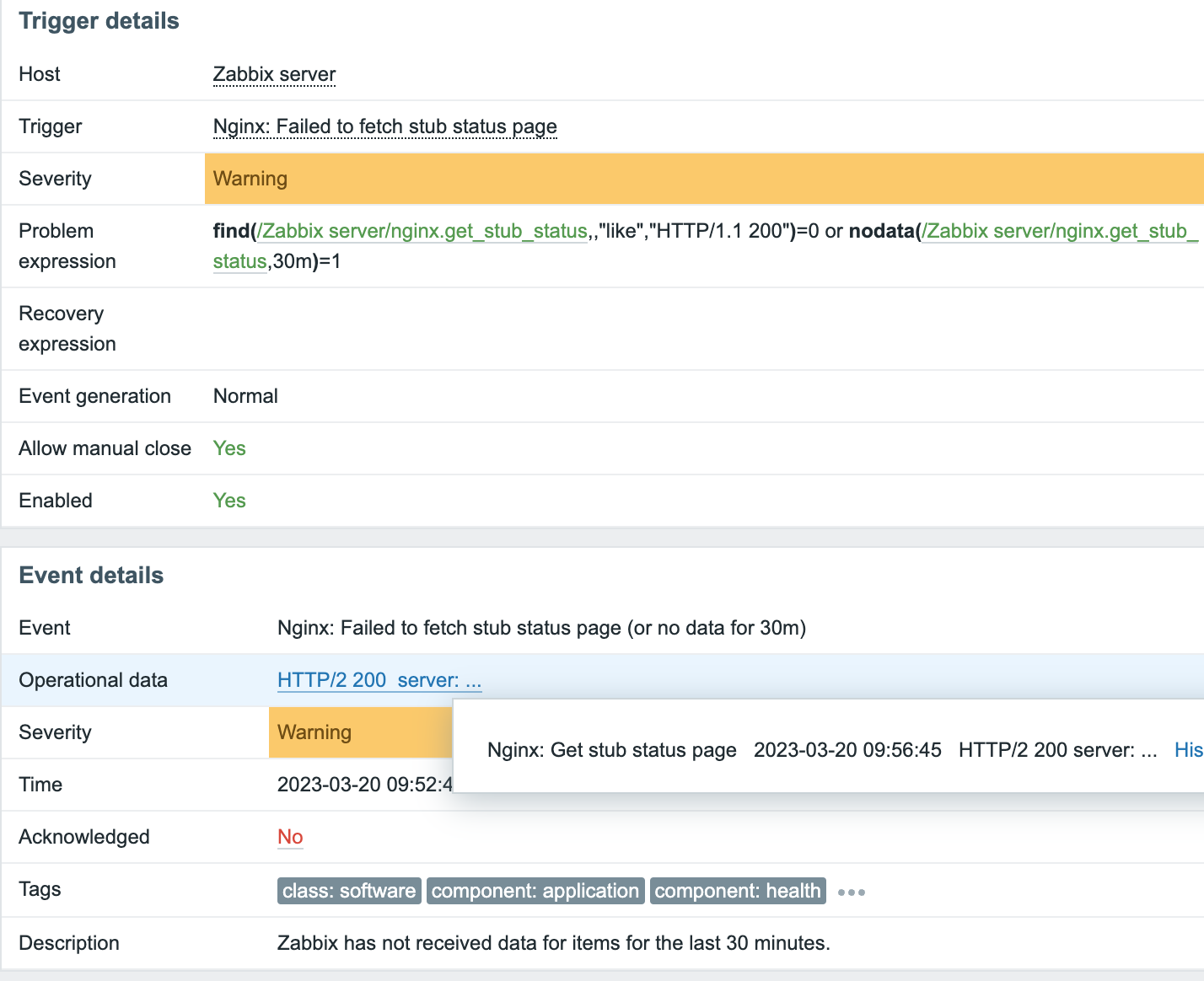1204x981 pixels.
Task: Click the event Time value 2023-03-20 09:52
Action: pos(365,785)
